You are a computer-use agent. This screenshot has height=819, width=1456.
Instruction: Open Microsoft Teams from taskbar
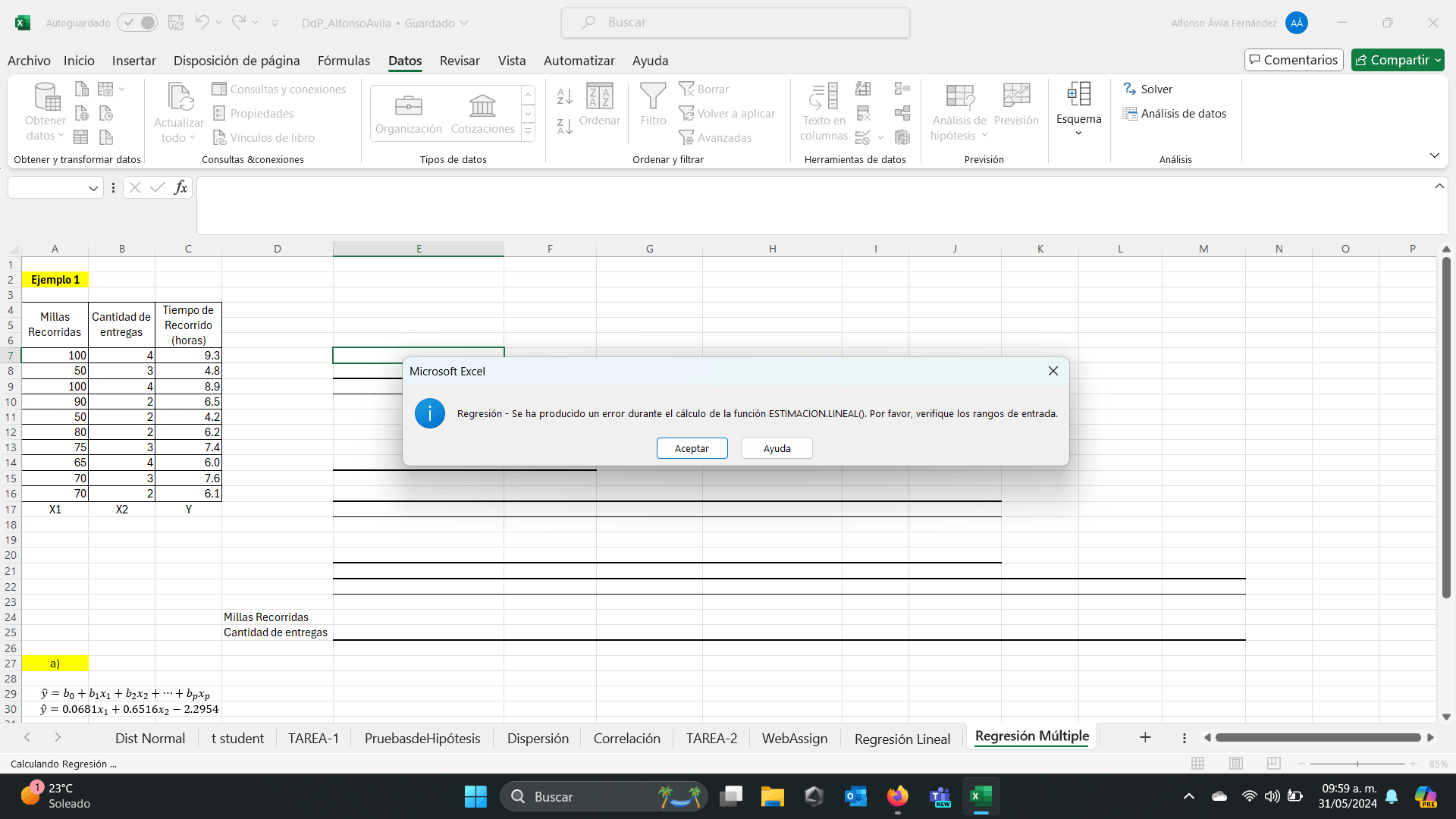pyautogui.click(x=940, y=796)
